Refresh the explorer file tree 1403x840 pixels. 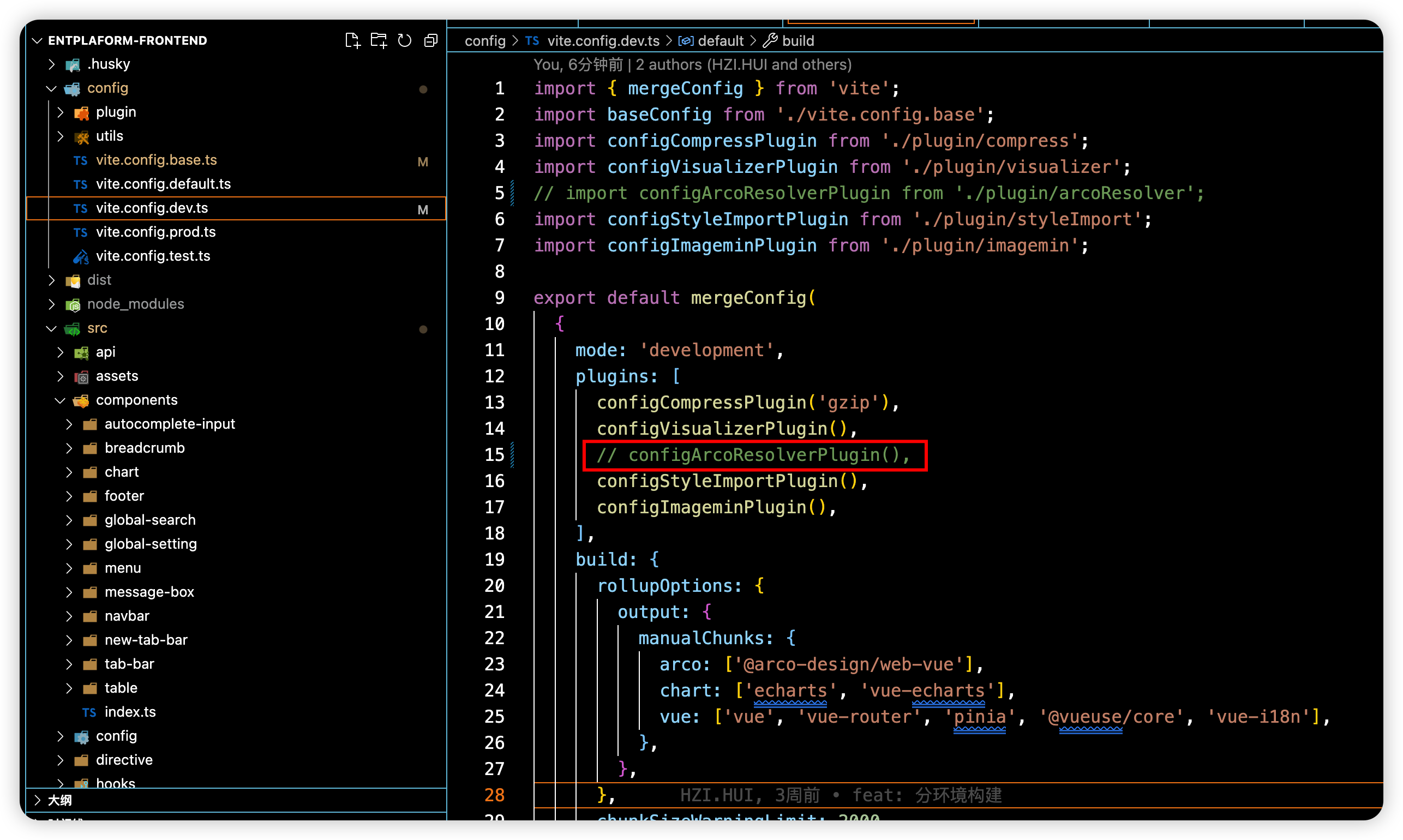[x=405, y=41]
